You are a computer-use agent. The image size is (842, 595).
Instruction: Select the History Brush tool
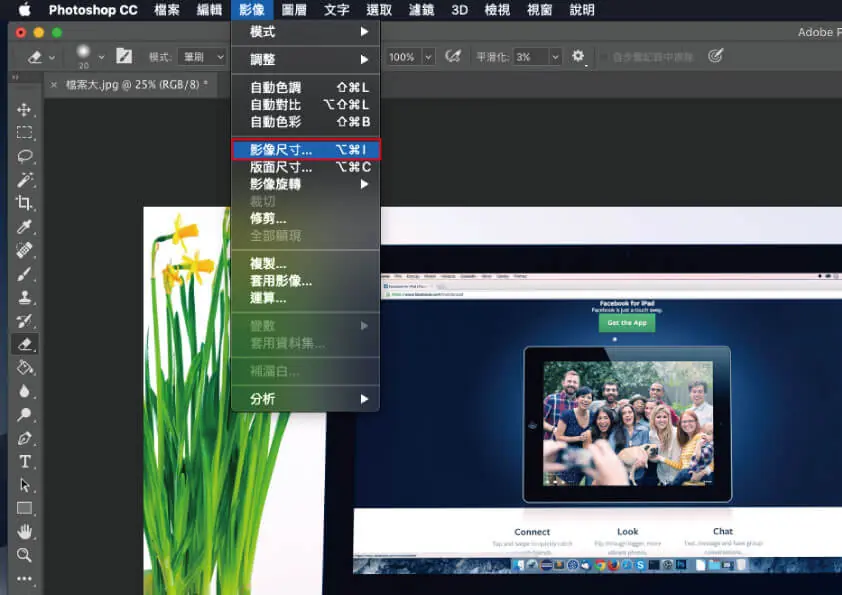point(24,321)
